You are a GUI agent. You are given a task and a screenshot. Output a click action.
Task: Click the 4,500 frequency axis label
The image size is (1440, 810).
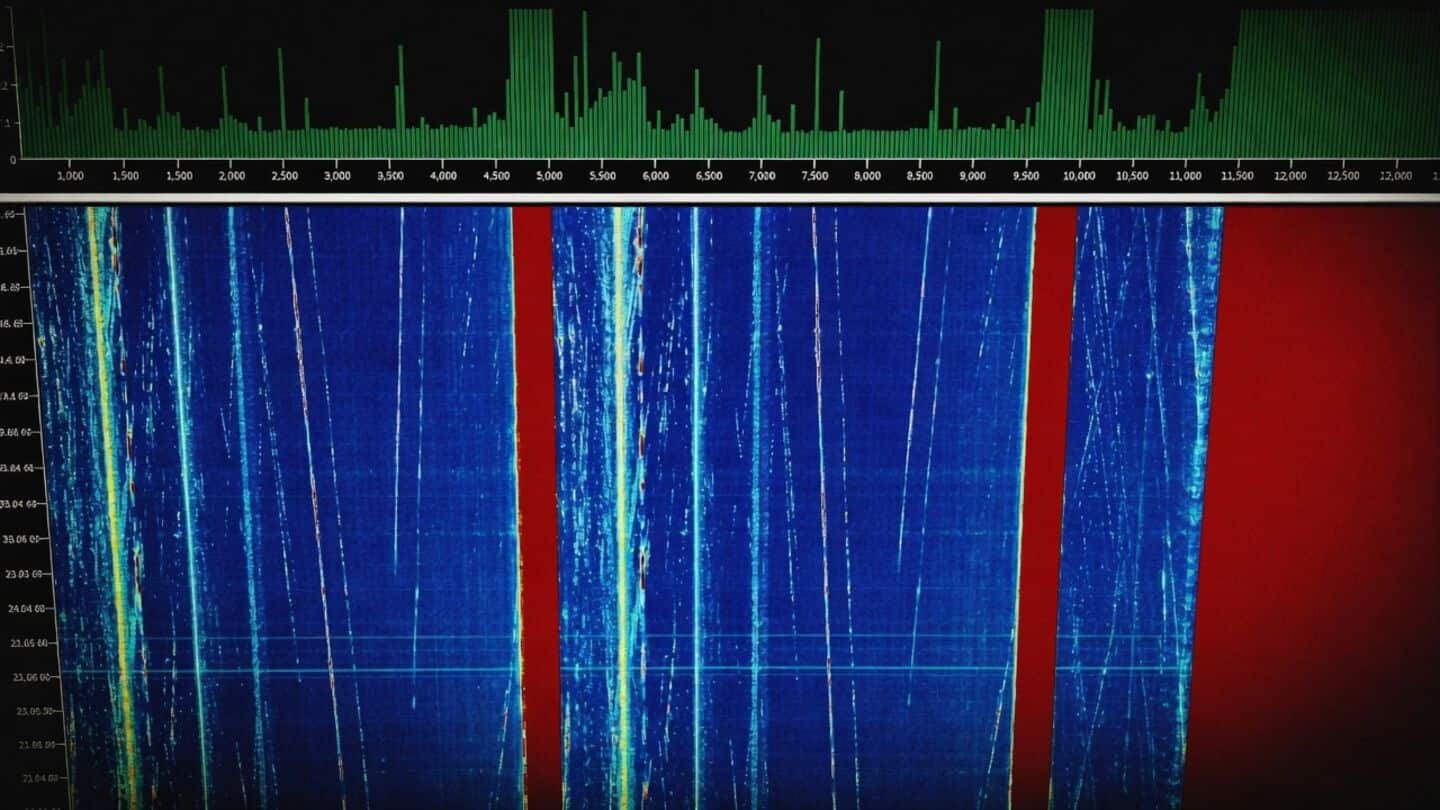tap(496, 176)
